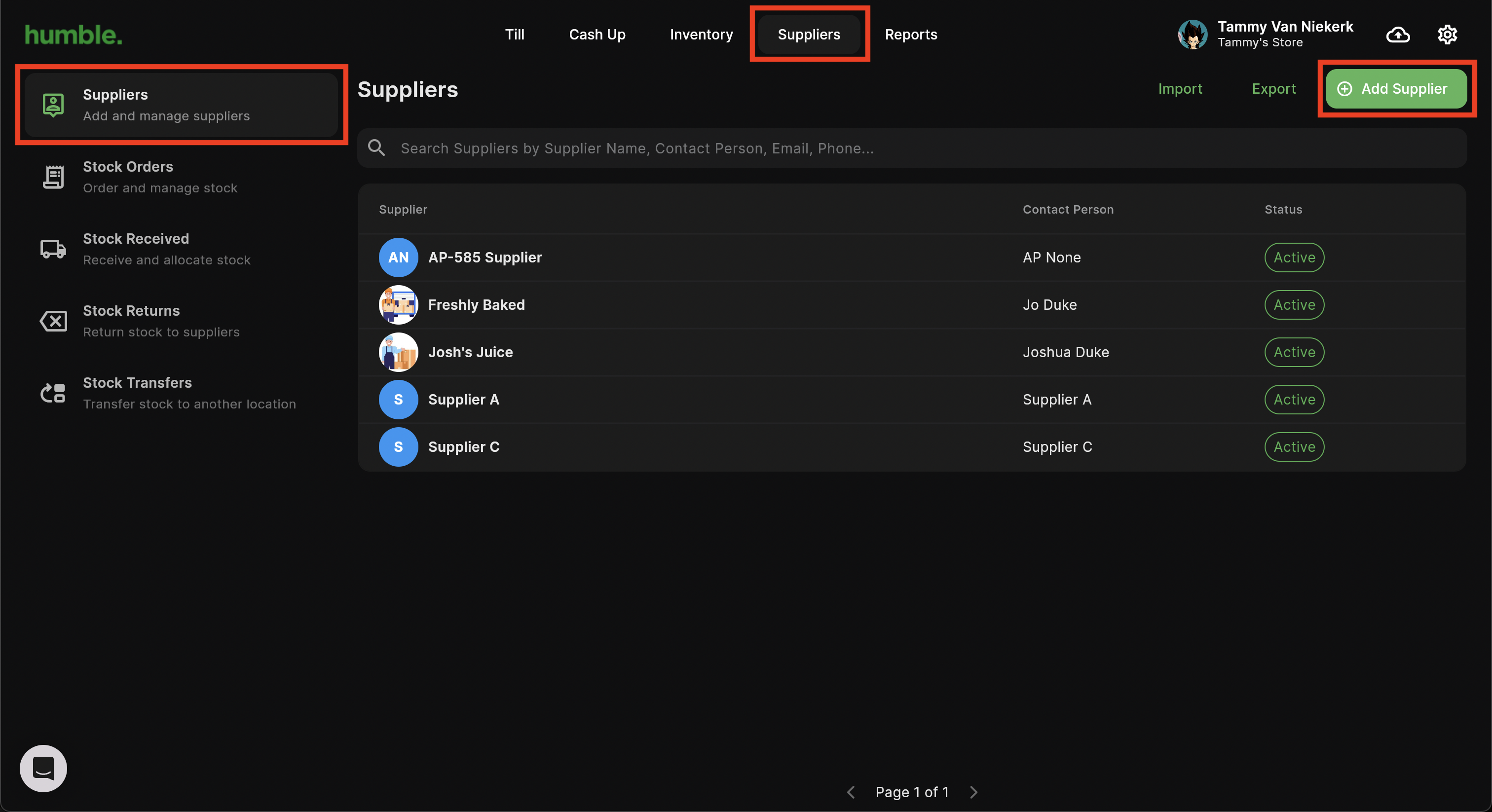Select the Suppliers top tab
Image resolution: width=1492 pixels, height=812 pixels.
click(809, 35)
